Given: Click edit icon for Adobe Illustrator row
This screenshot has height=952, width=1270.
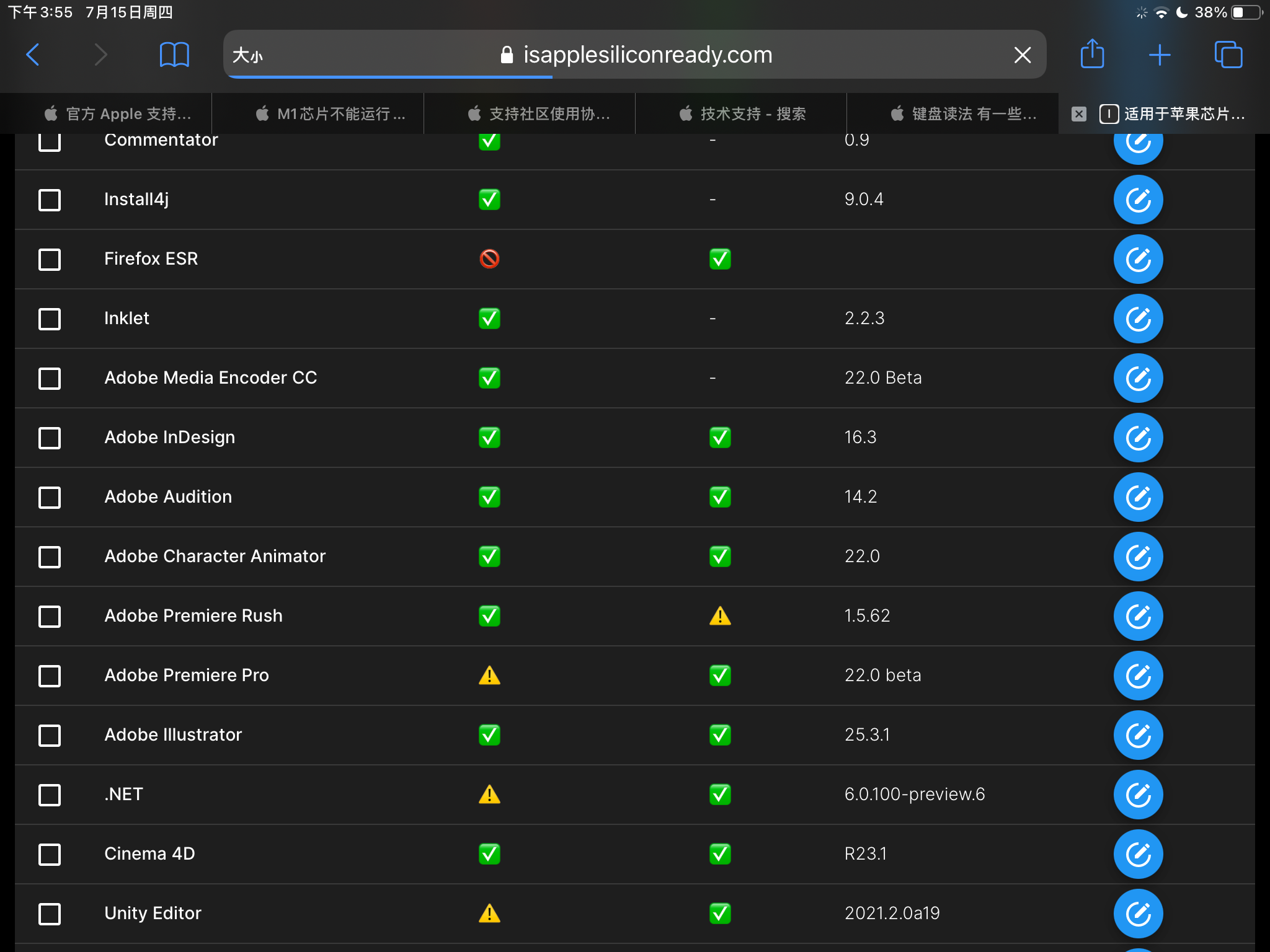Looking at the screenshot, I should coord(1138,735).
